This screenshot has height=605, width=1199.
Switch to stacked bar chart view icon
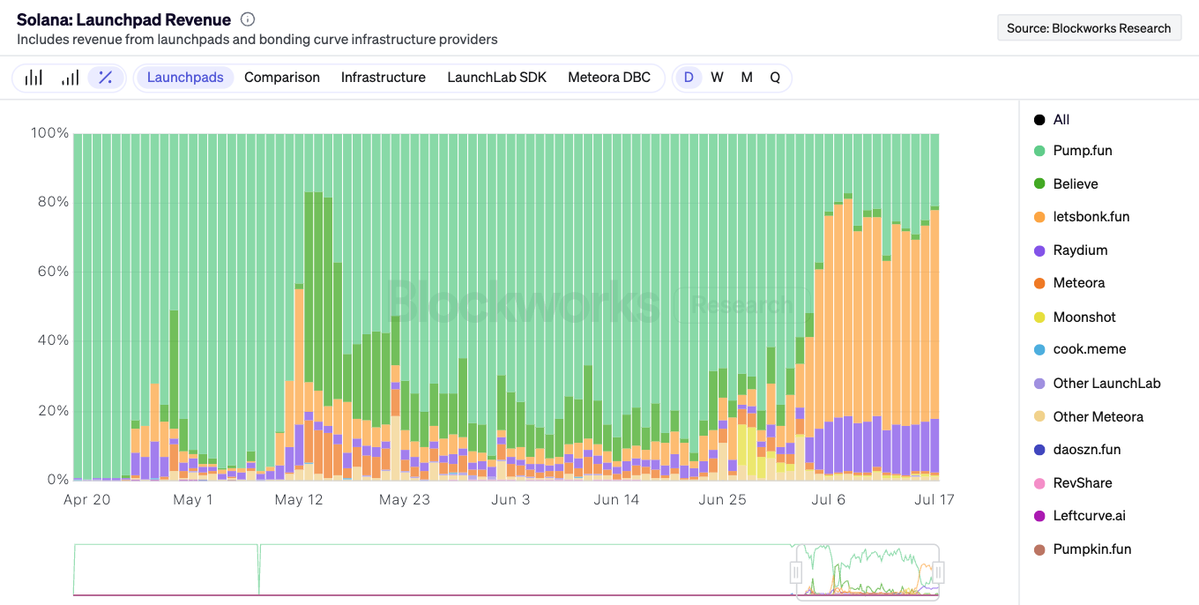(x=34, y=77)
